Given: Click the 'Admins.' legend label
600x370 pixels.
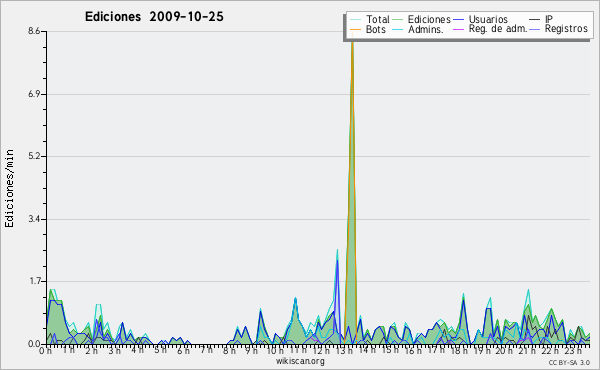Looking at the screenshot, I should (426, 29).
